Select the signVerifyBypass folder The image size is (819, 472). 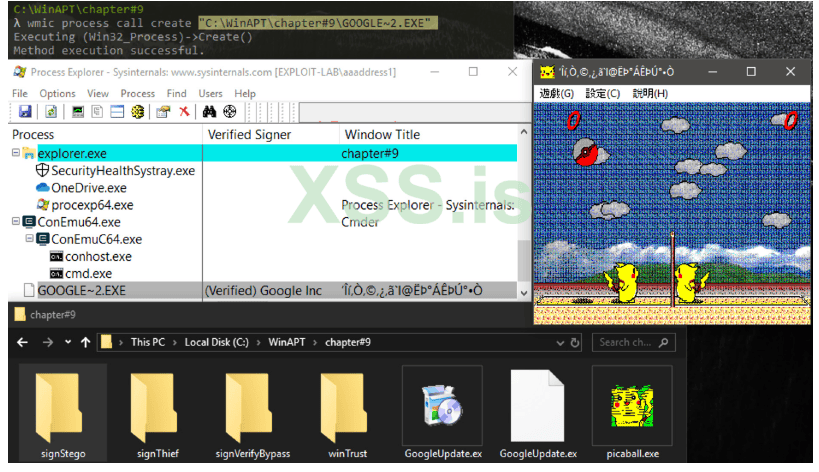click(x=253, y=415)
